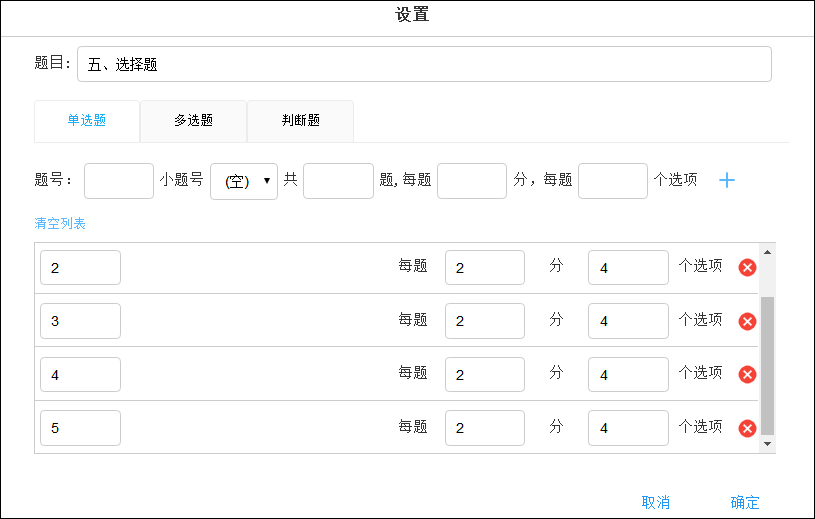Click the options count input before 个选项
Viewport: 815px width, 519px height.
tap(613, 181)
